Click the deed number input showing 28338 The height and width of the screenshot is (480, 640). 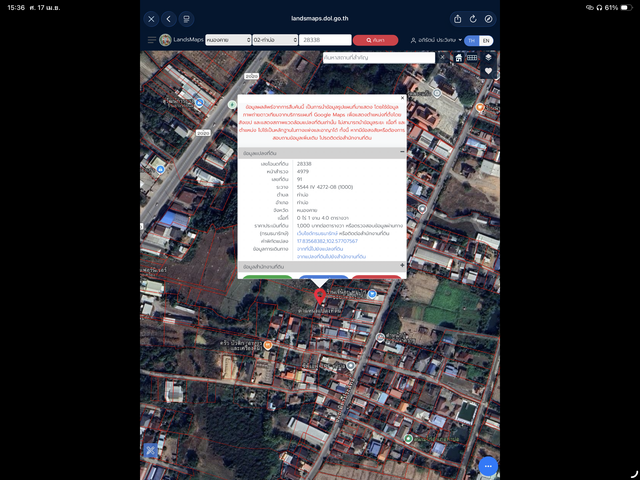point(325,40)
